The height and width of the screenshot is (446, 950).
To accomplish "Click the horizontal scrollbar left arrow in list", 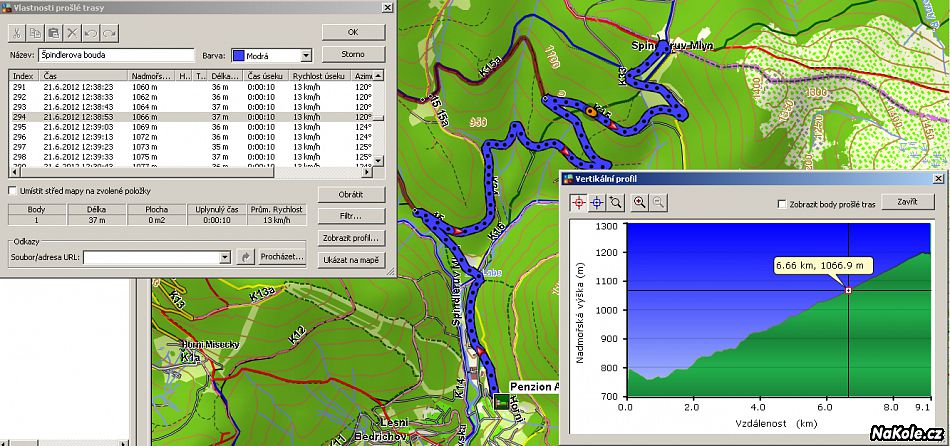I will coord(15,173).
